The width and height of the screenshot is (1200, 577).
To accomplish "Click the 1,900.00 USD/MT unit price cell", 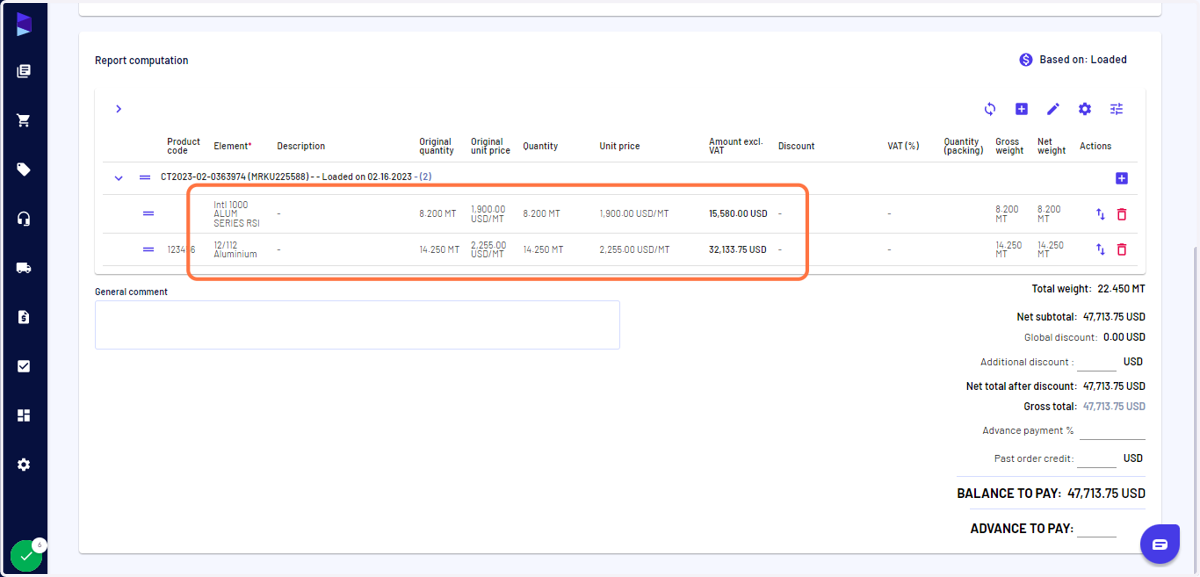I will (634, 213).
